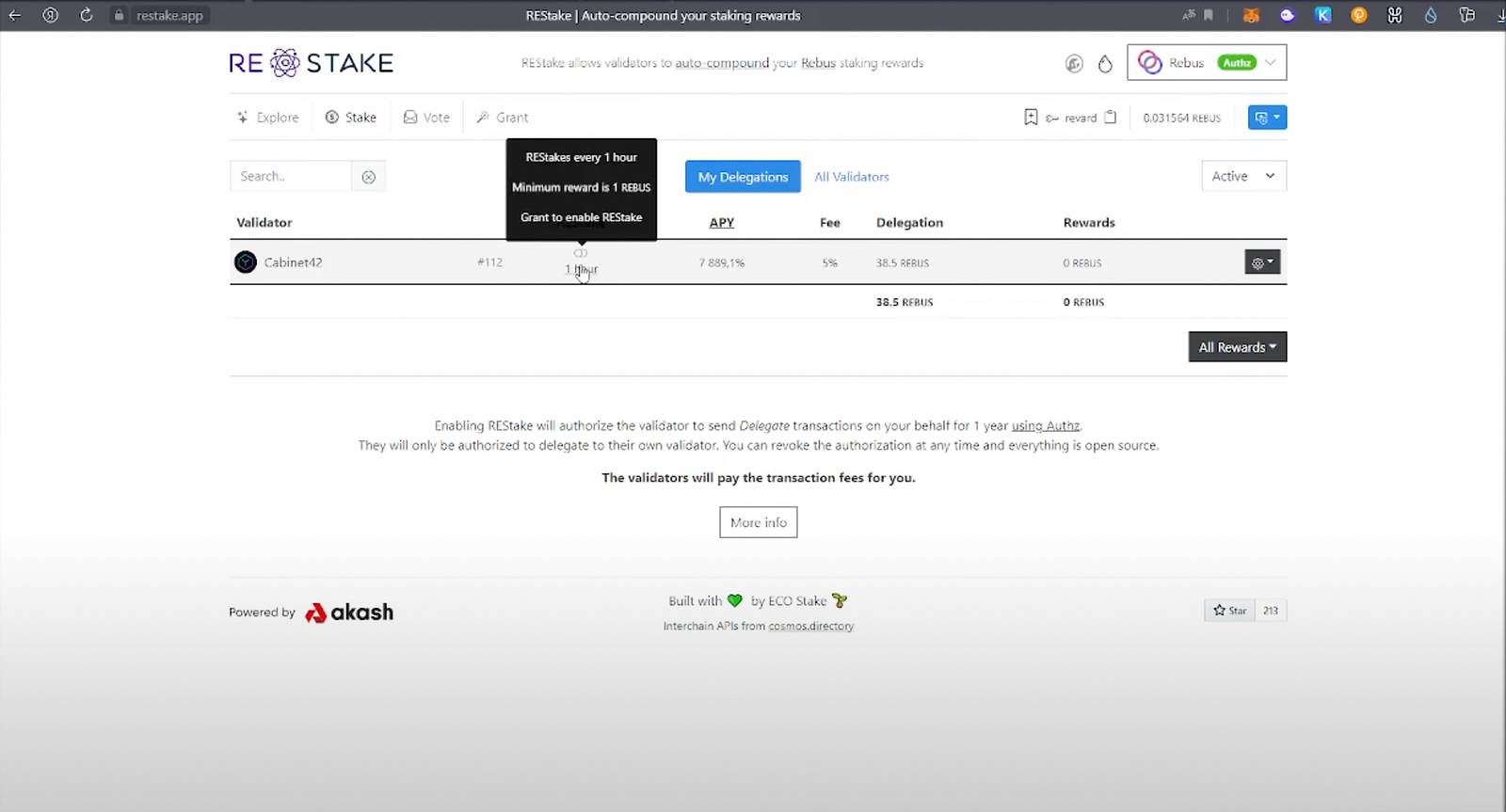Open the command-symbol extension icon
This screenshot has width=1506, height=812.
[x=1395, y=15]
